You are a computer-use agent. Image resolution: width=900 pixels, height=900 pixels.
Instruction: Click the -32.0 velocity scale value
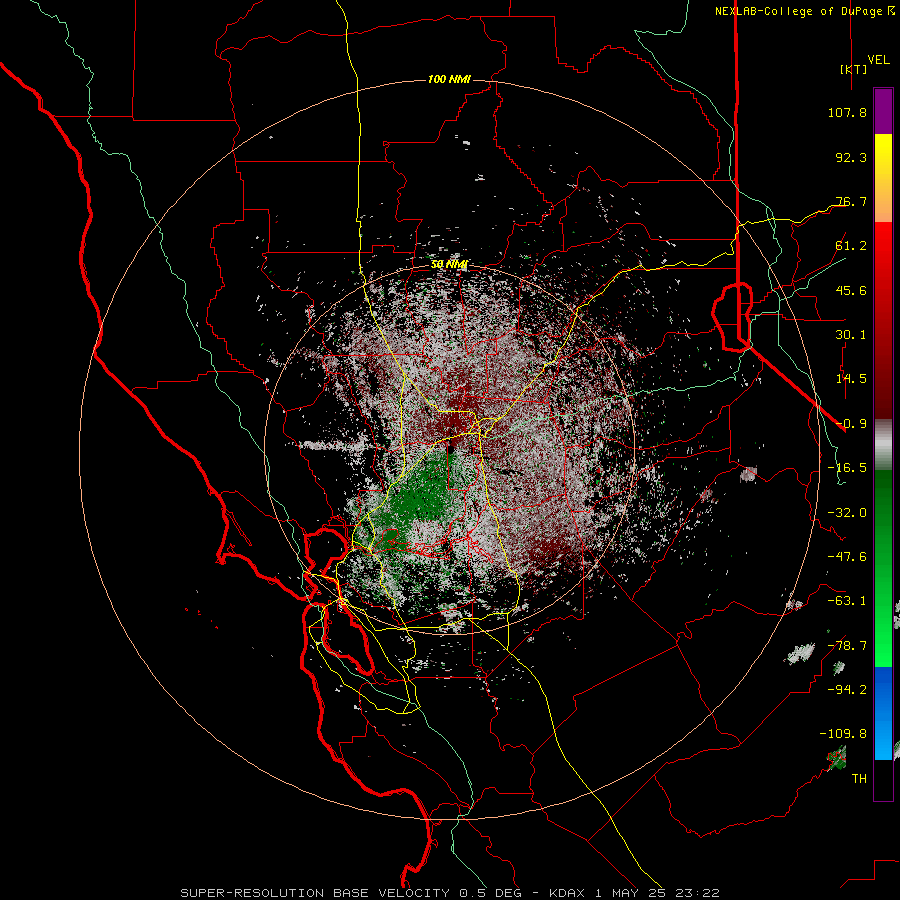[x=847, y=513]
